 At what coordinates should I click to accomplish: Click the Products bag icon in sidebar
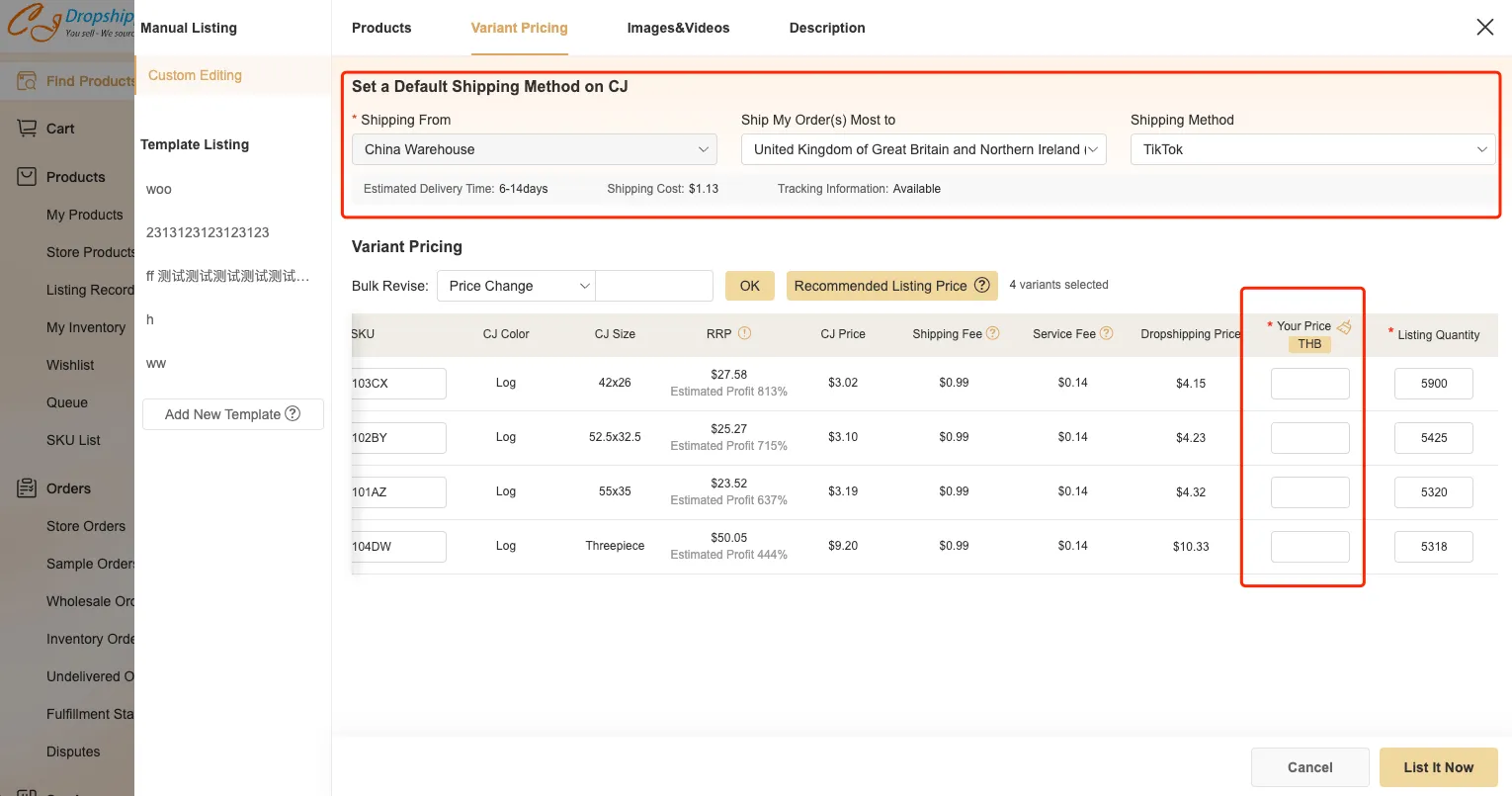click(x=27, y=177)
